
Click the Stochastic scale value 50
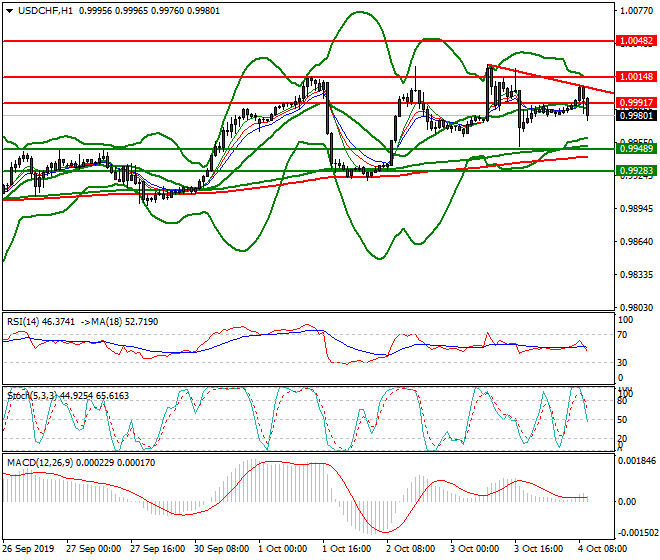pyautogui.click(x=623, y=420)
